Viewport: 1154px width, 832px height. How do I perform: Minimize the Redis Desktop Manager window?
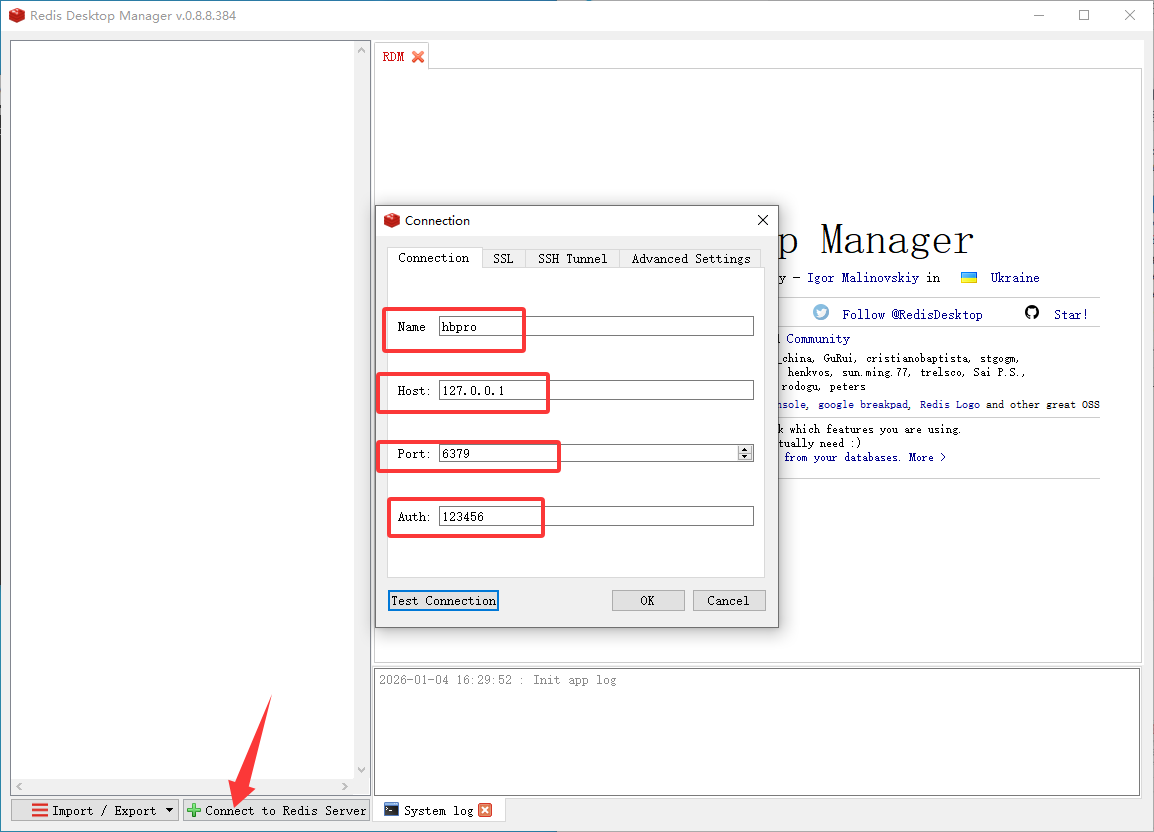pos(1038,15)
